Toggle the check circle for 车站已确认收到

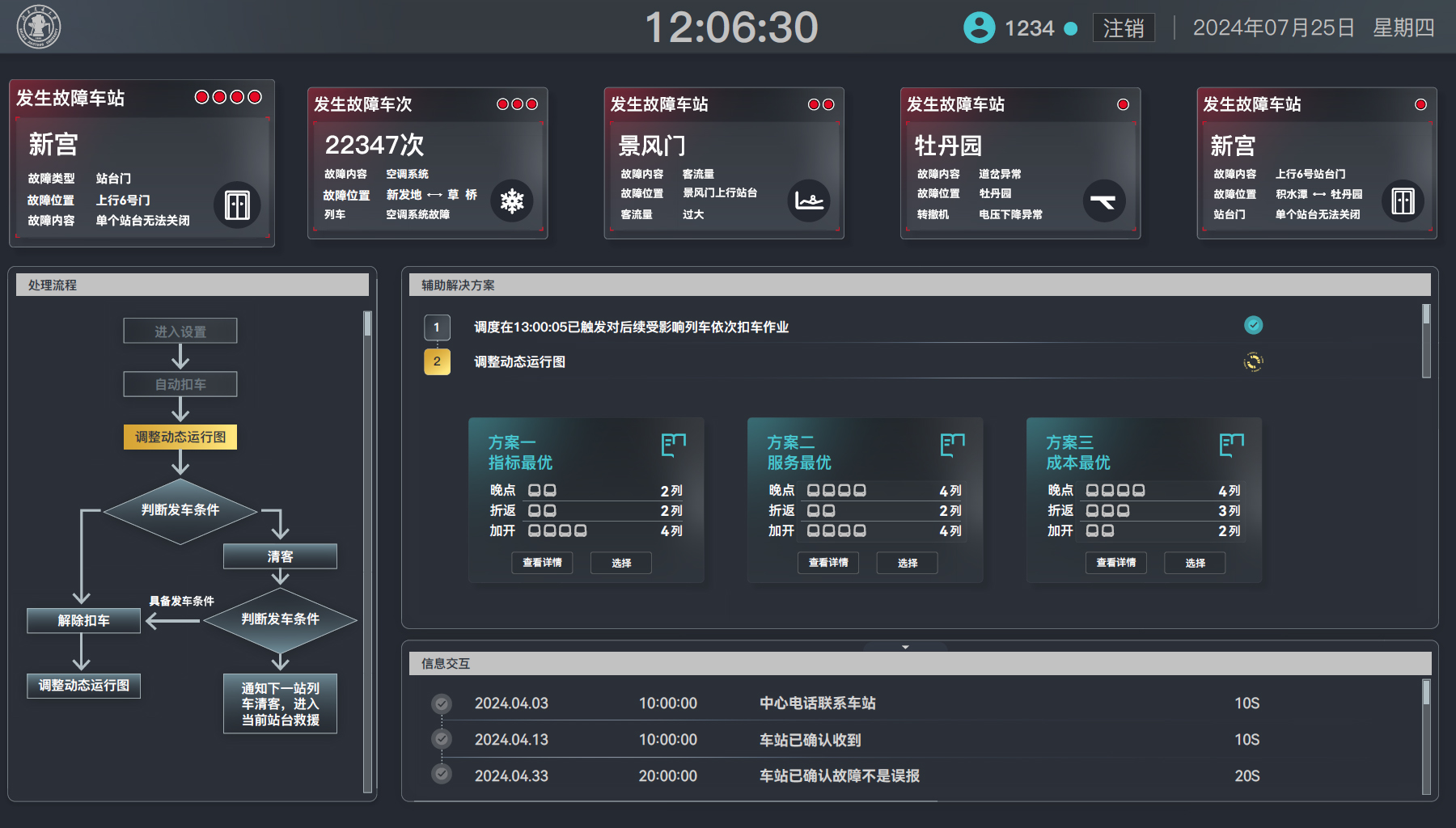442,739
